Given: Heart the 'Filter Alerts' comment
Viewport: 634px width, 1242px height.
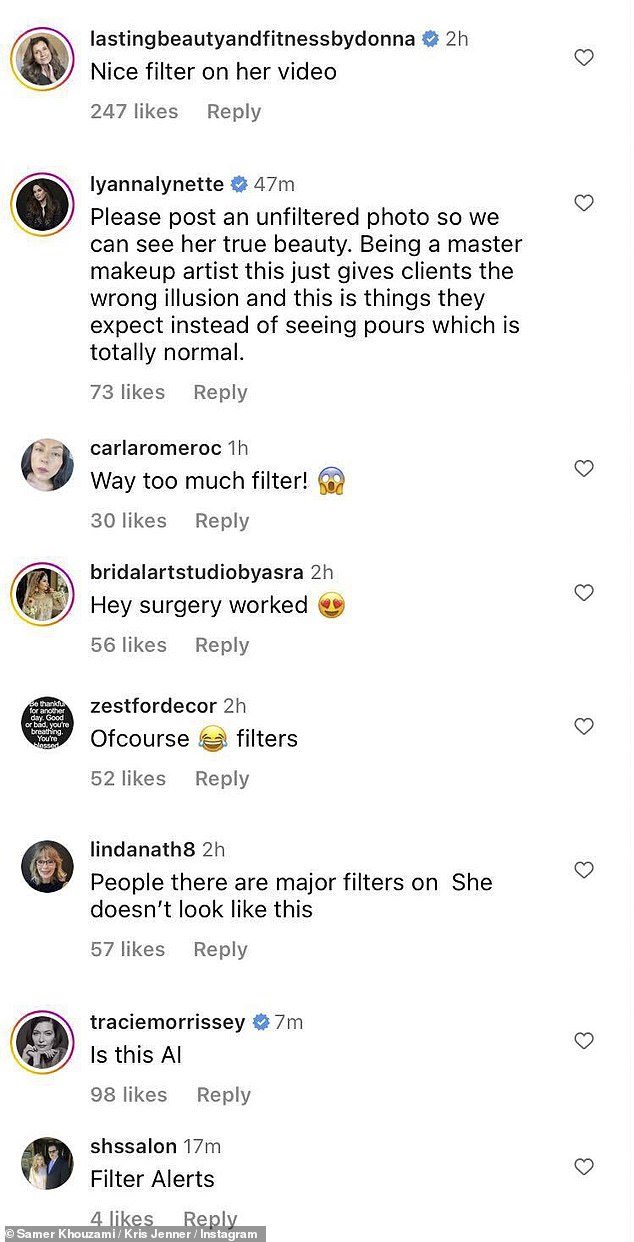Looking at the screenshot, I should 584,1166.
